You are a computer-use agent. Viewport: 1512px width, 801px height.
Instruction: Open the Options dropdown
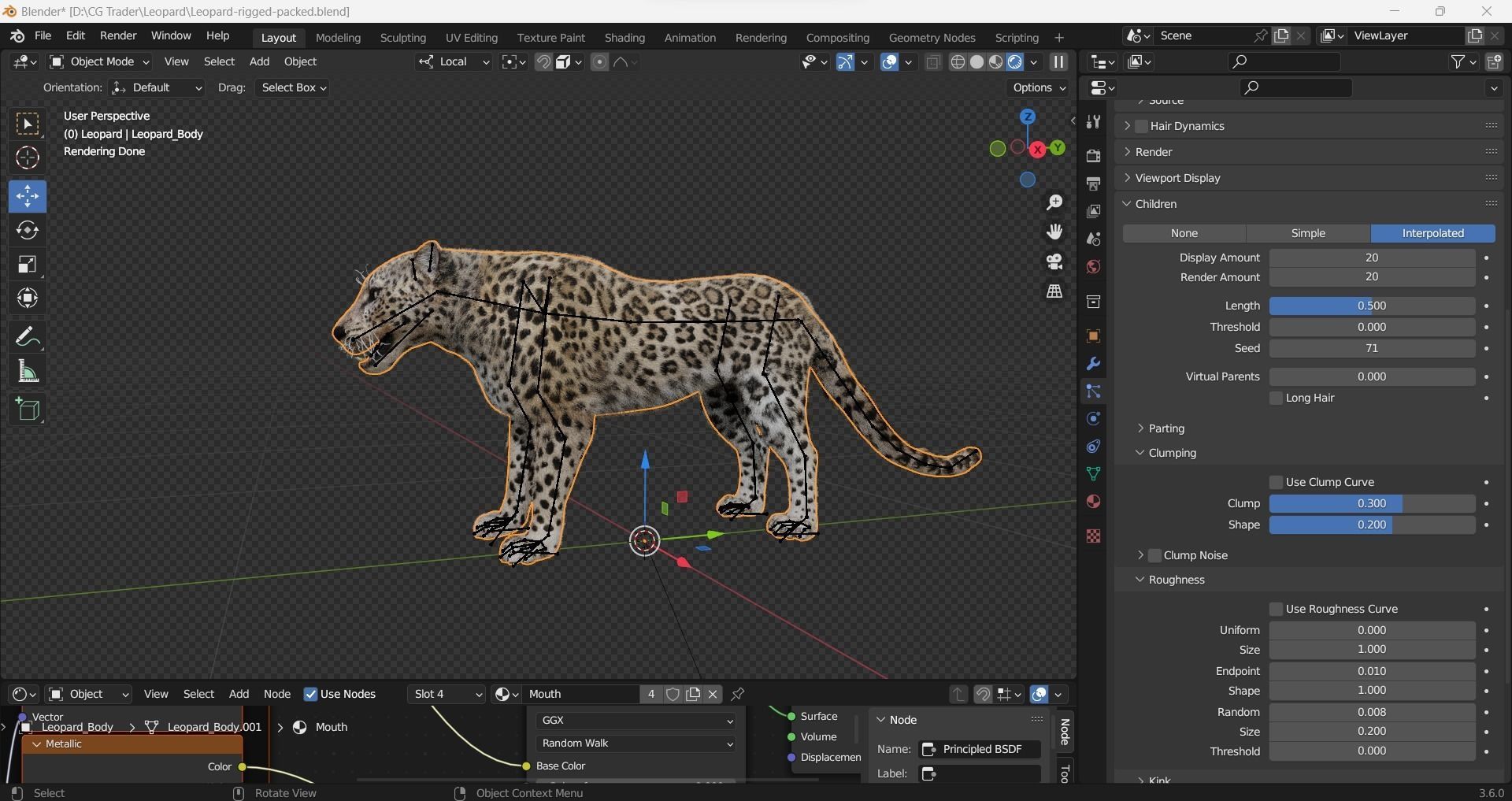(x=1039, y=87)
